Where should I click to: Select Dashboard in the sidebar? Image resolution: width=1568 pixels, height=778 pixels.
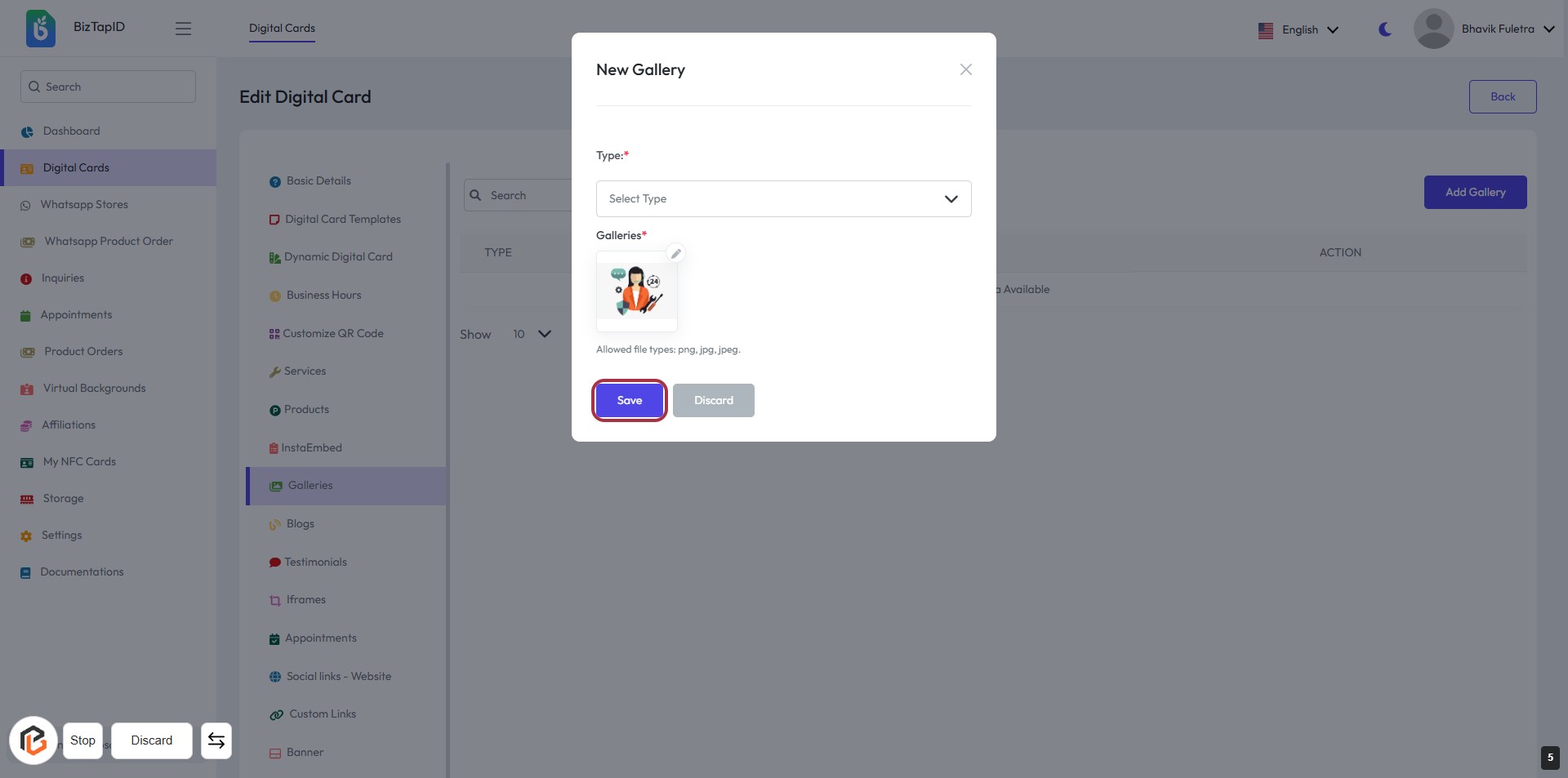click(x=72, y=131)
